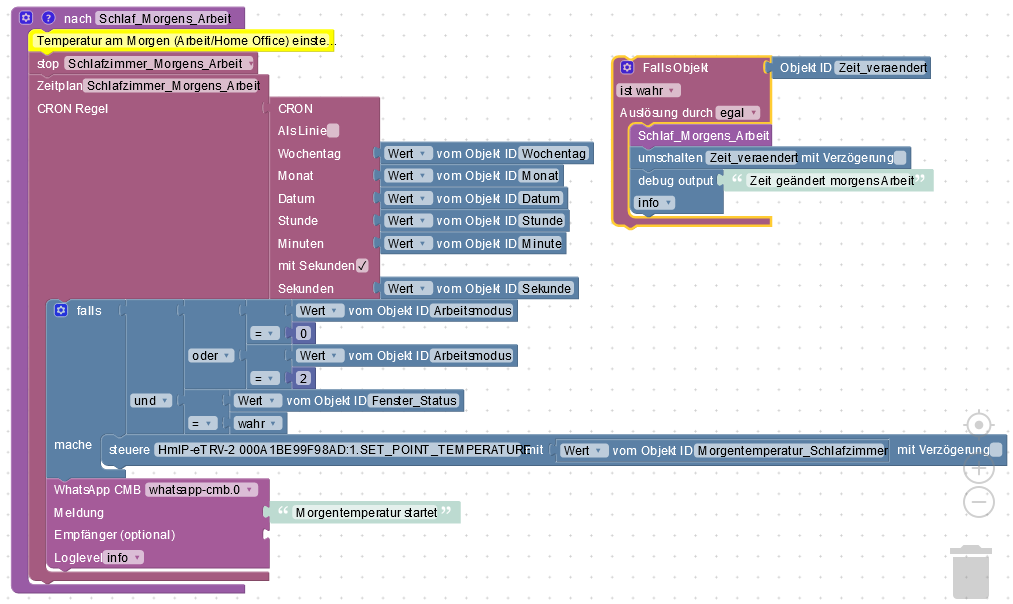
Task: Select Objekt ID Zeit_veraendert on trigger block
Action: click(x=882, y=67)
